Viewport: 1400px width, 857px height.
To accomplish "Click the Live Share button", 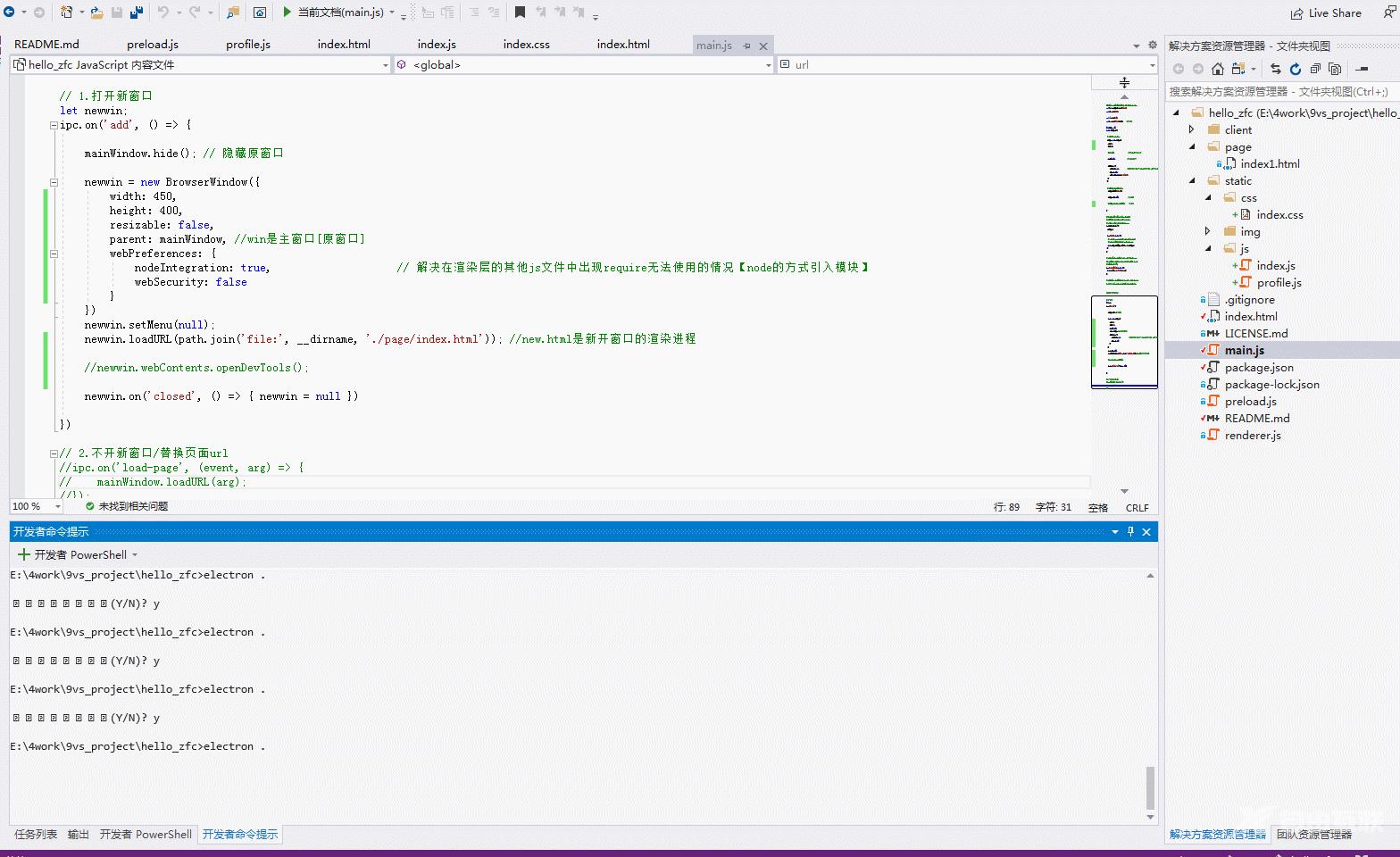I will pyautogui.click(x=1326, y=13).
